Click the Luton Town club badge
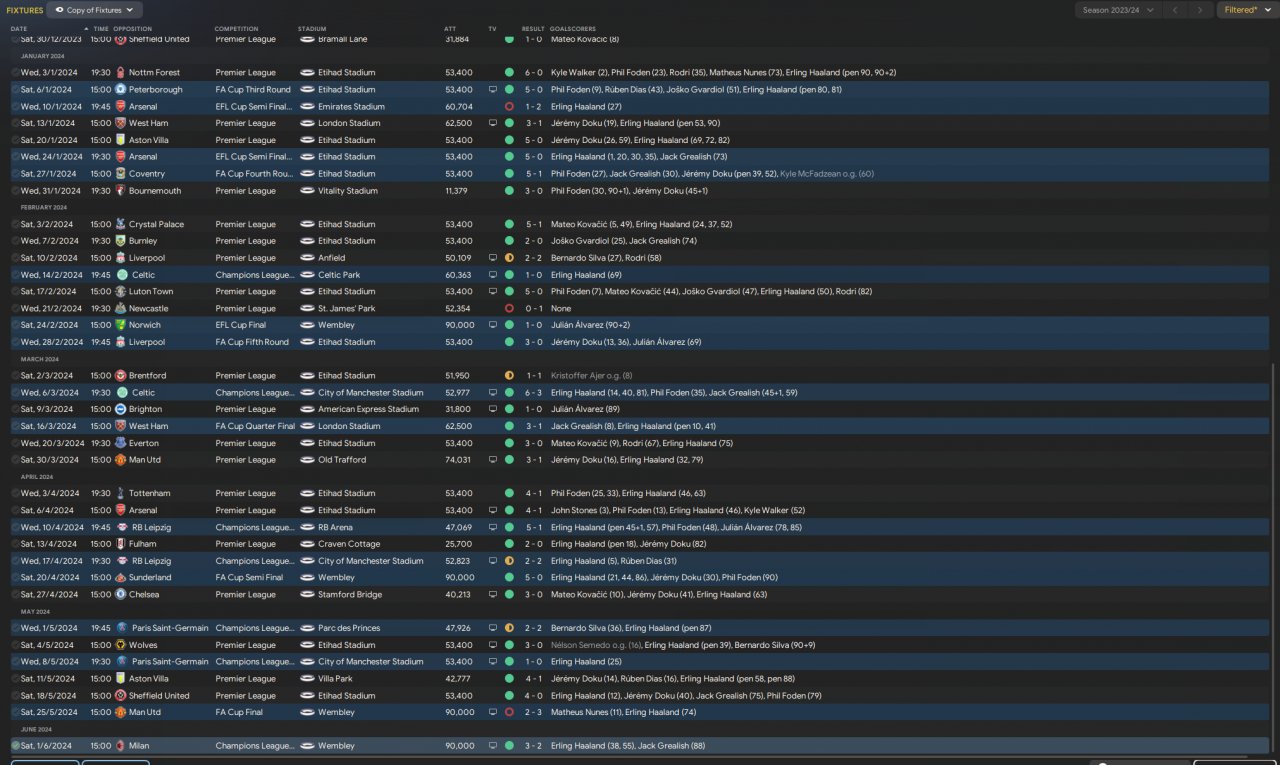The width and height of the screenshot is (1280, 765). 121,292
